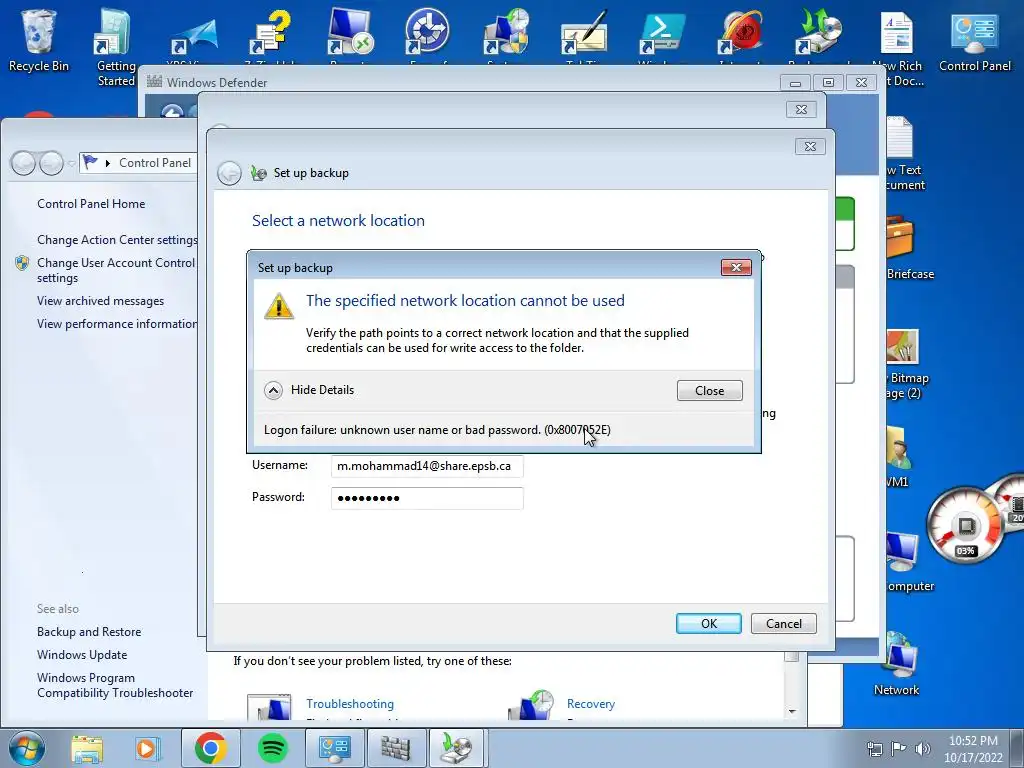The image size is (1024, 768).
Task: Maximize the Windows Defender window
Action: point(828,83)
